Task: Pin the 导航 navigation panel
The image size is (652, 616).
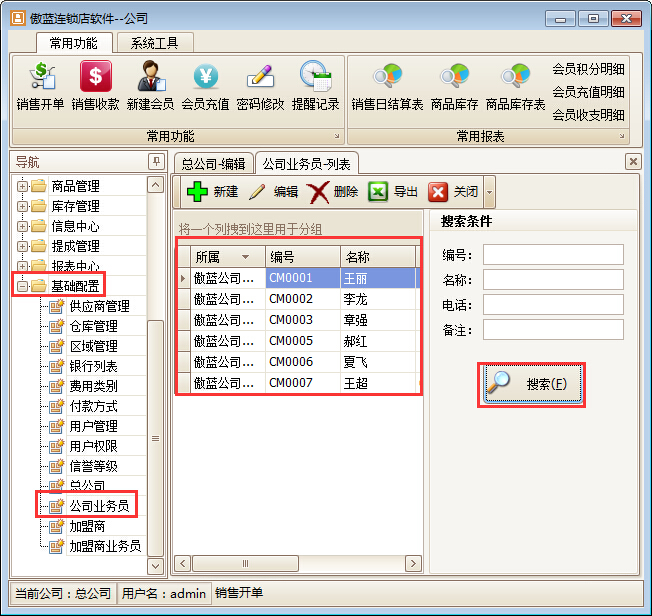Action: (x=155, y=162)
